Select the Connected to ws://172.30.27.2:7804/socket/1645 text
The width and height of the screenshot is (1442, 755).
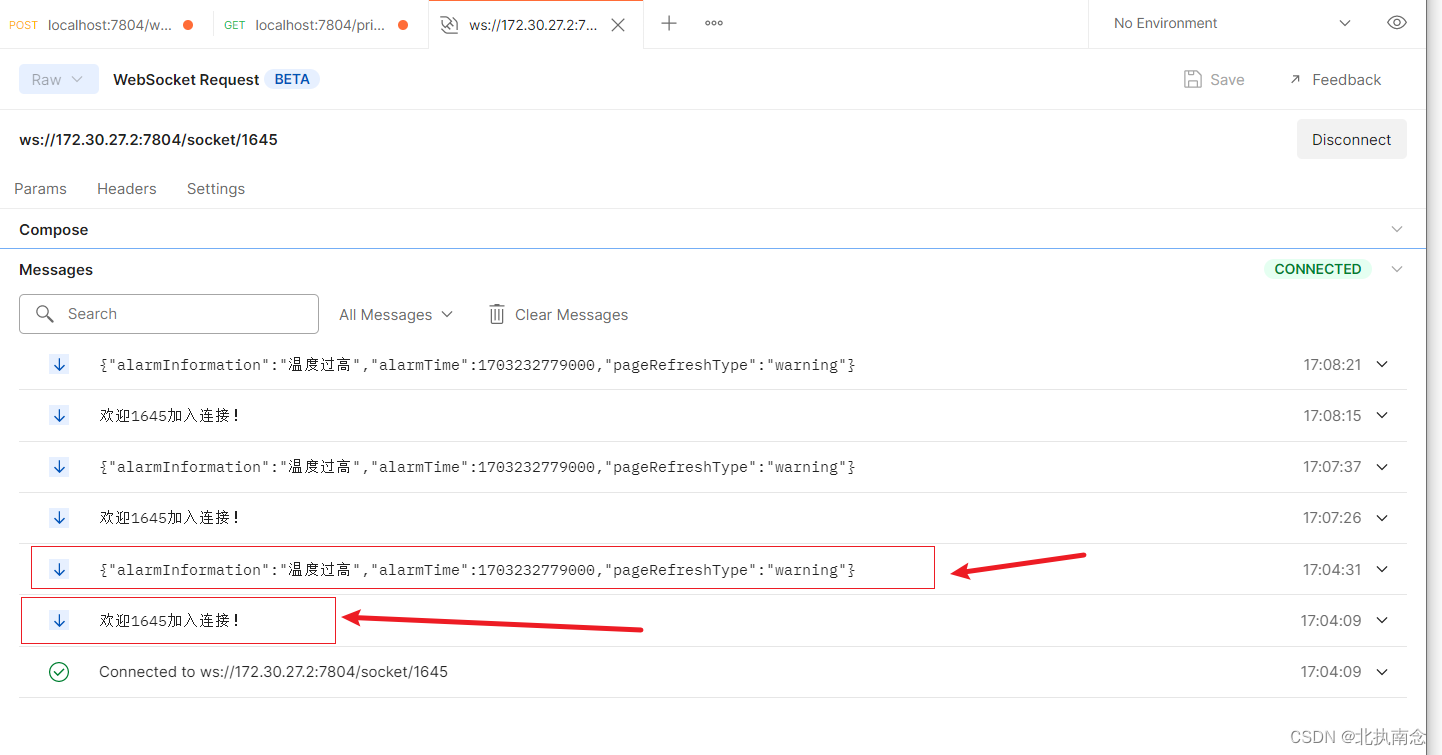click(x=273, y=672)
